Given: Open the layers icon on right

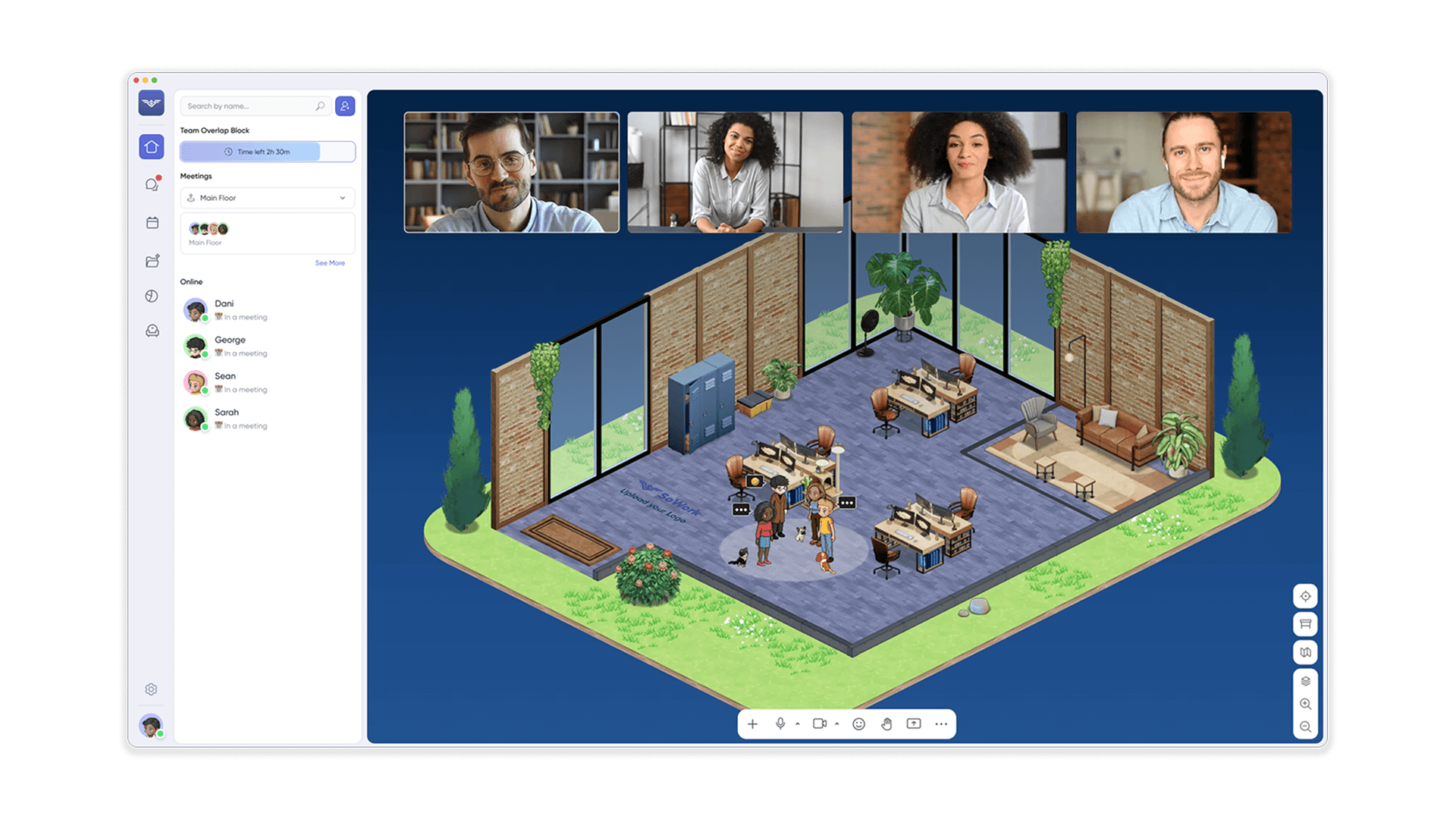Looking at the screenshot, I should pos(1305,681).
